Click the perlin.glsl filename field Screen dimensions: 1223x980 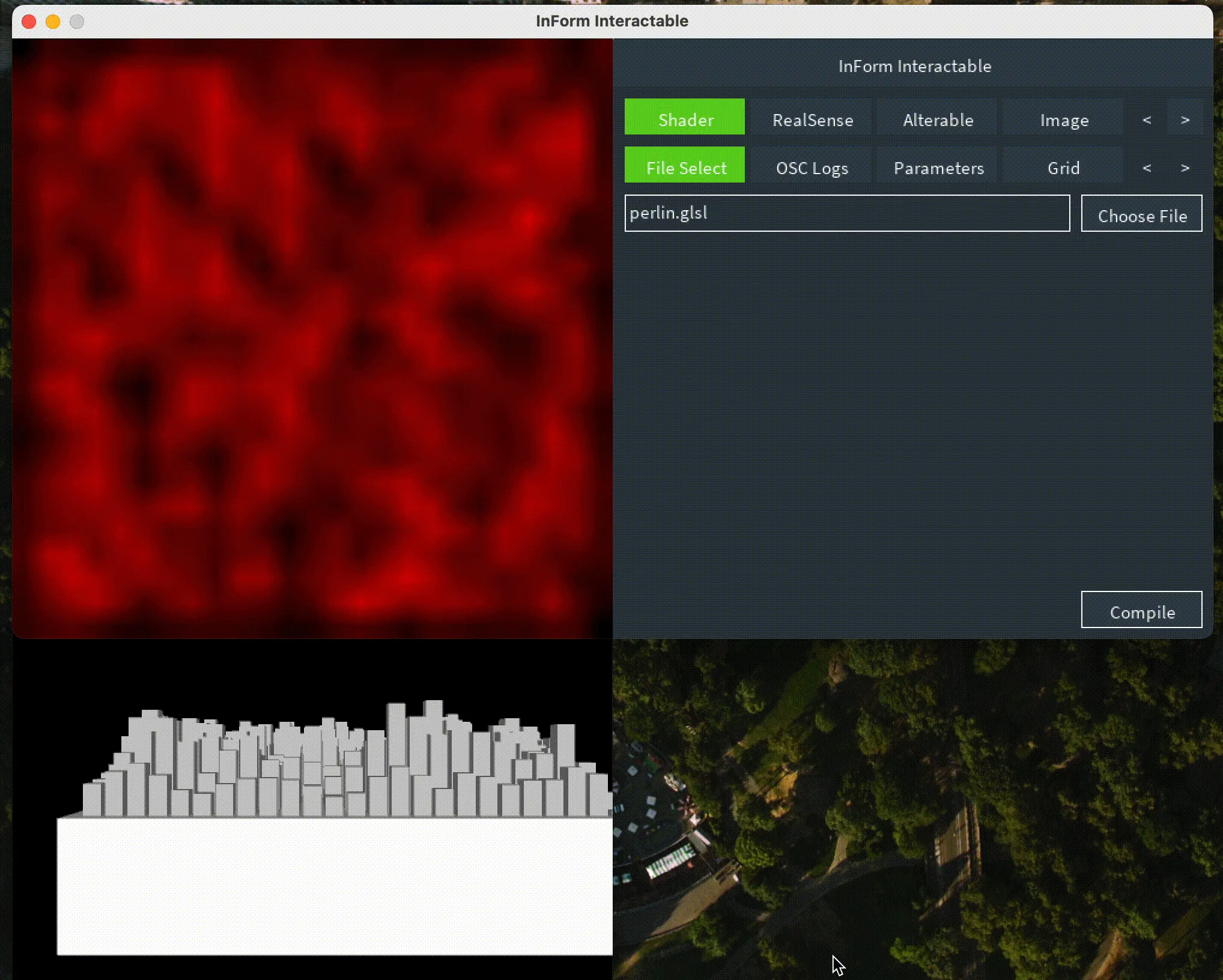pyautogui.click(x=846, y=213)
